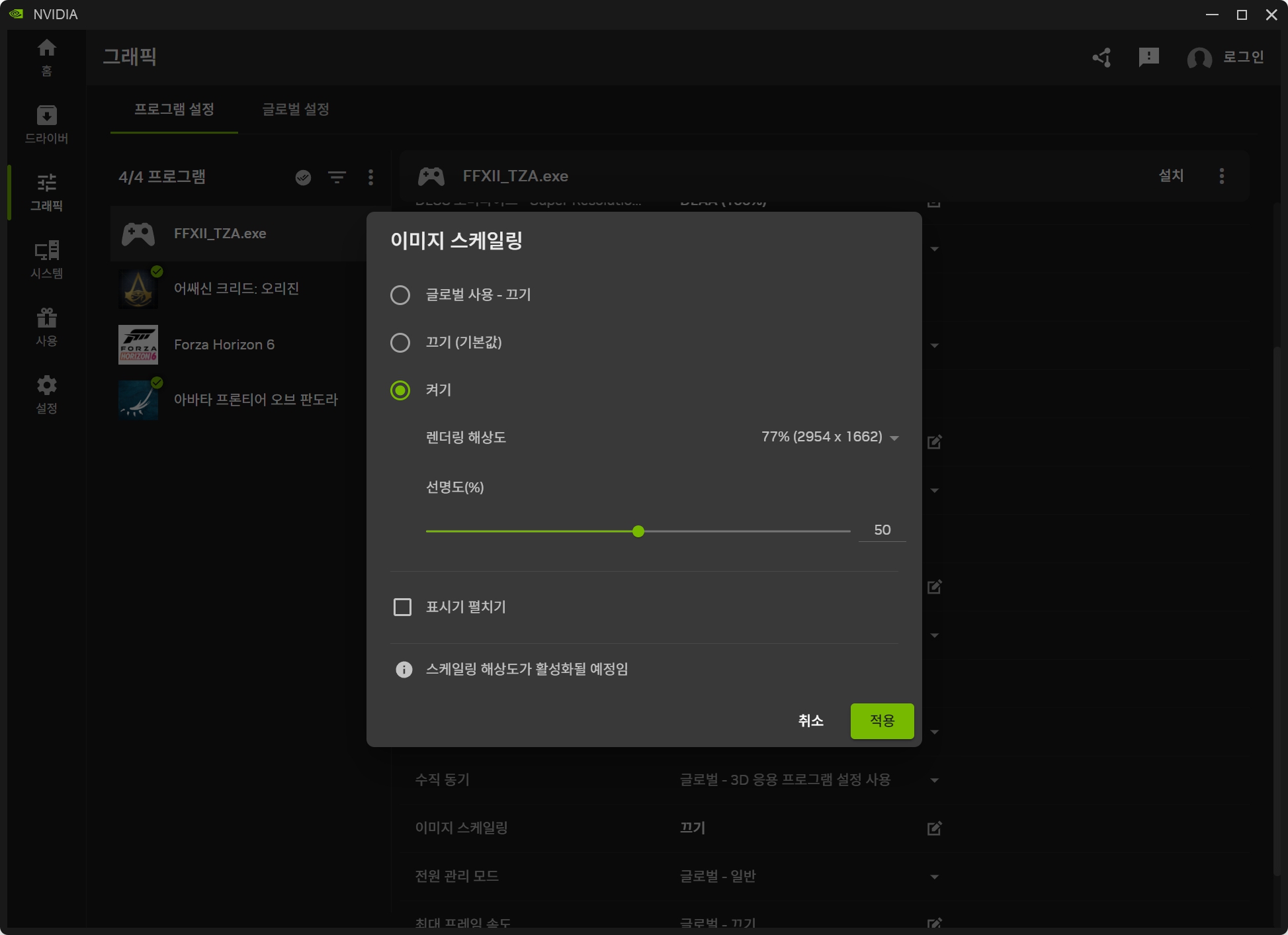
Task: Click the 4/4 프로그램 heading
Action: click(x=162, y=177)
